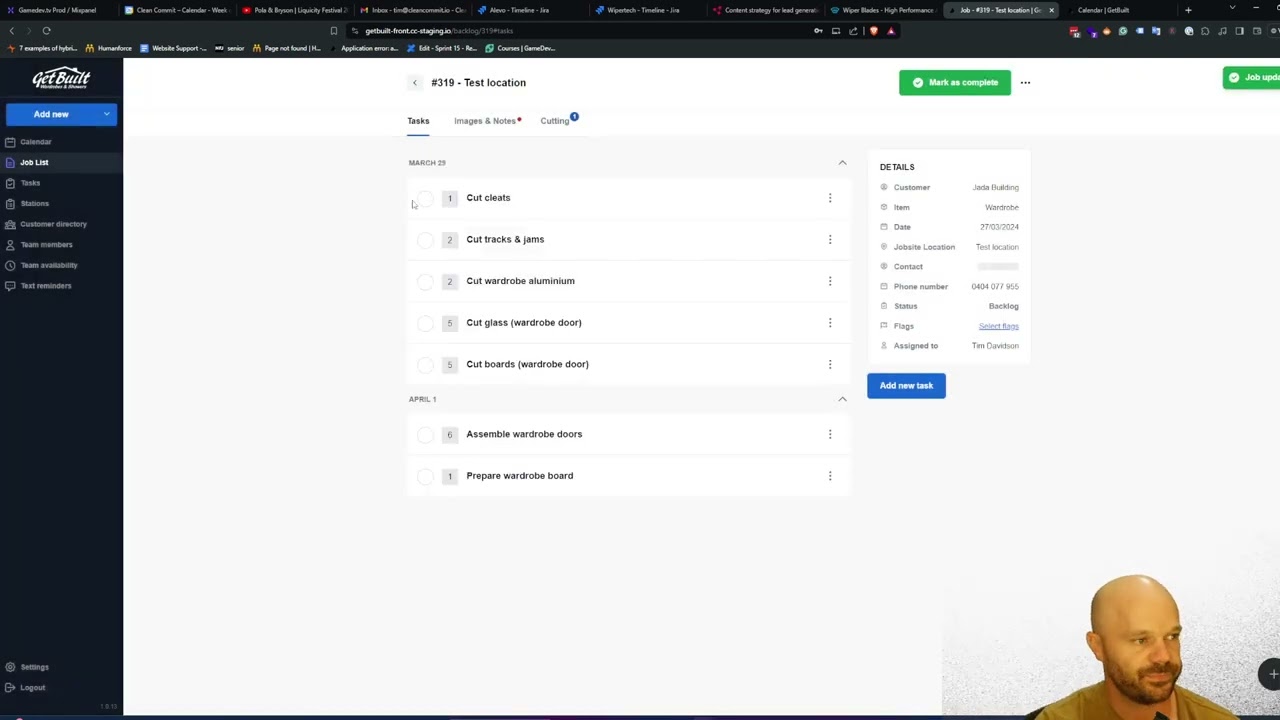Open Calendar in the sidebar
The height and width of the screenshot is (720, 1280).
[x=35, y=142]
